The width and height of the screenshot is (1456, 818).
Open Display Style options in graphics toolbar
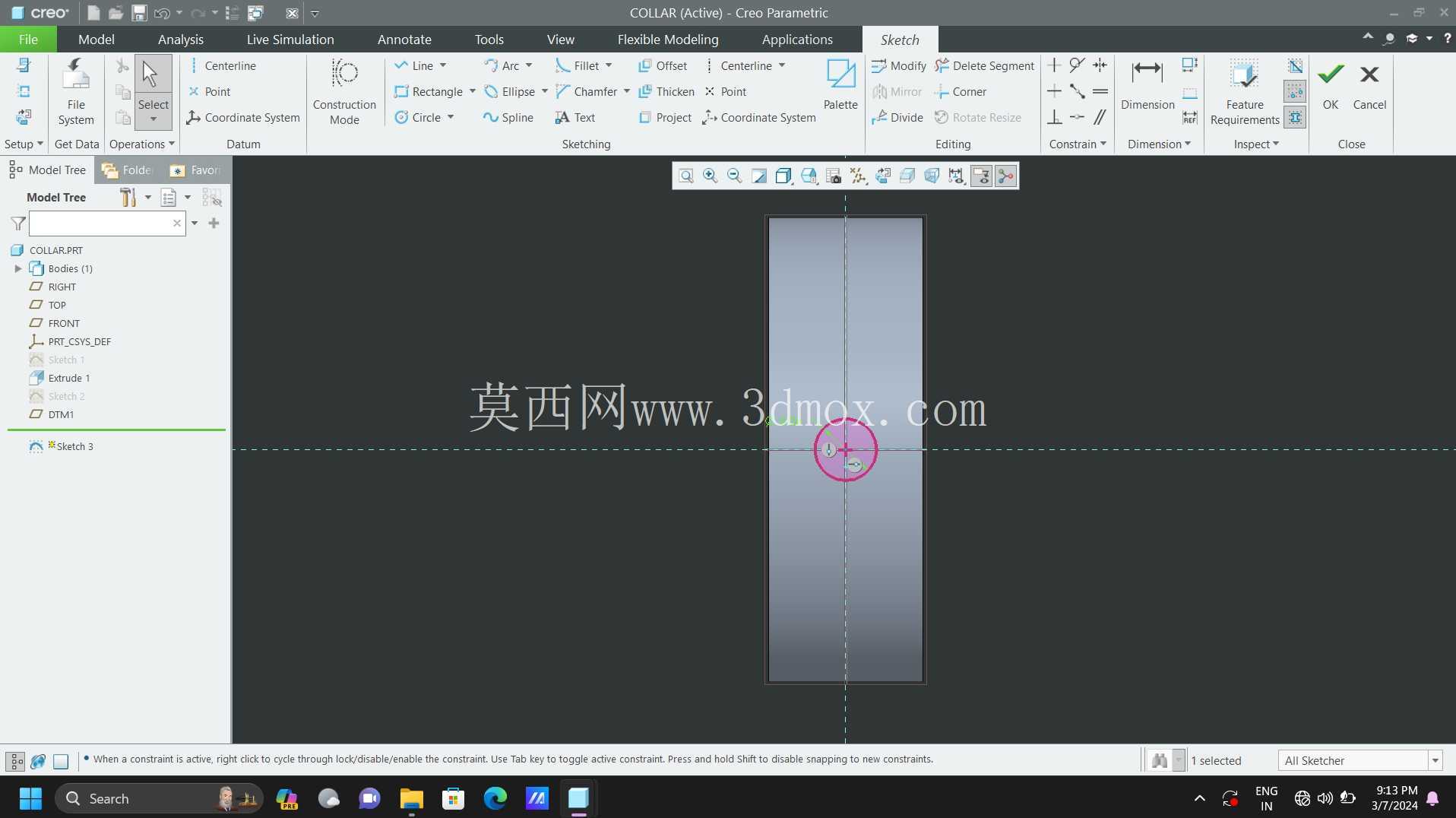click(x=783, y=176)
